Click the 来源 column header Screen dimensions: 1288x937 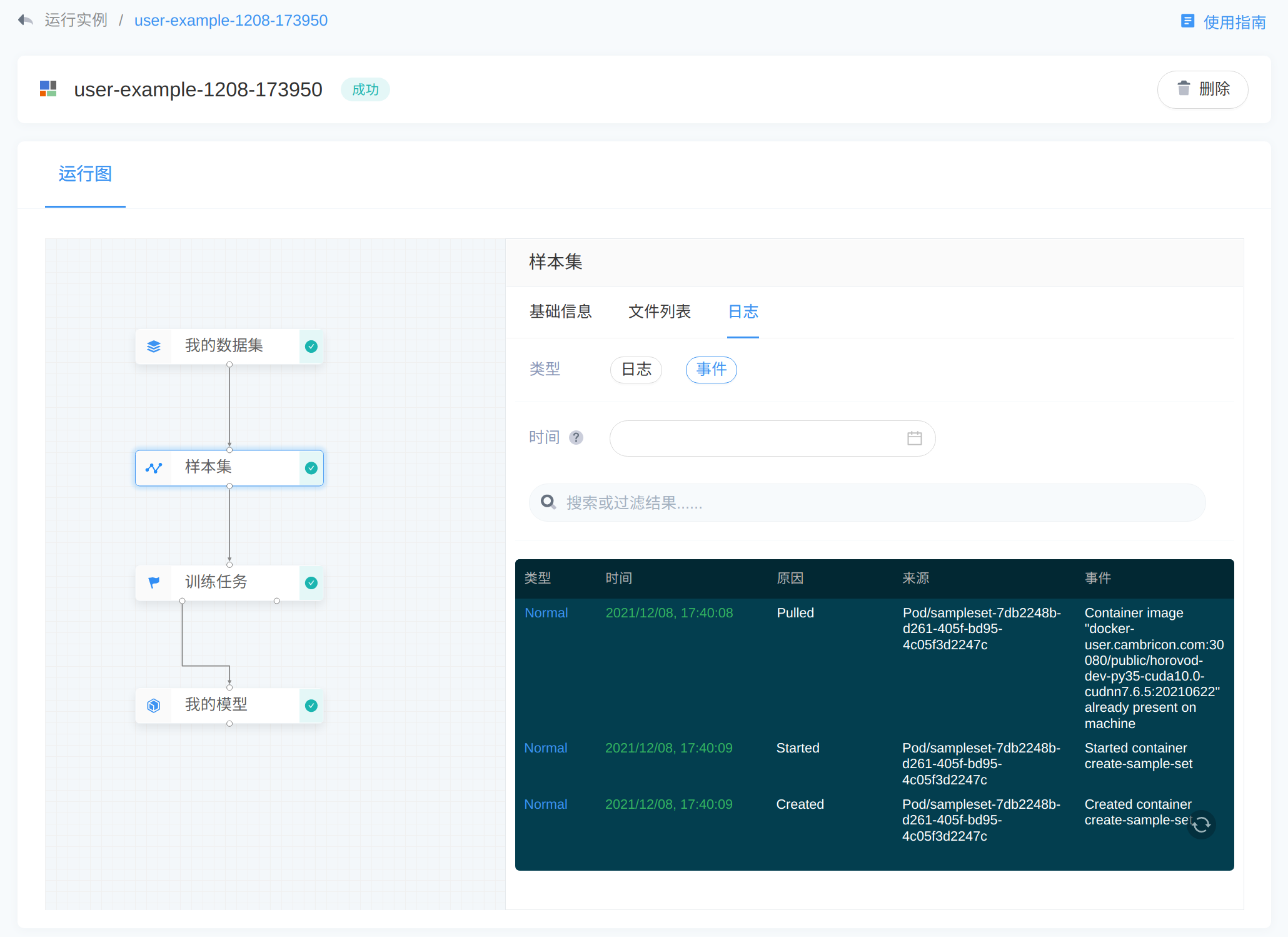coord(915,578)
